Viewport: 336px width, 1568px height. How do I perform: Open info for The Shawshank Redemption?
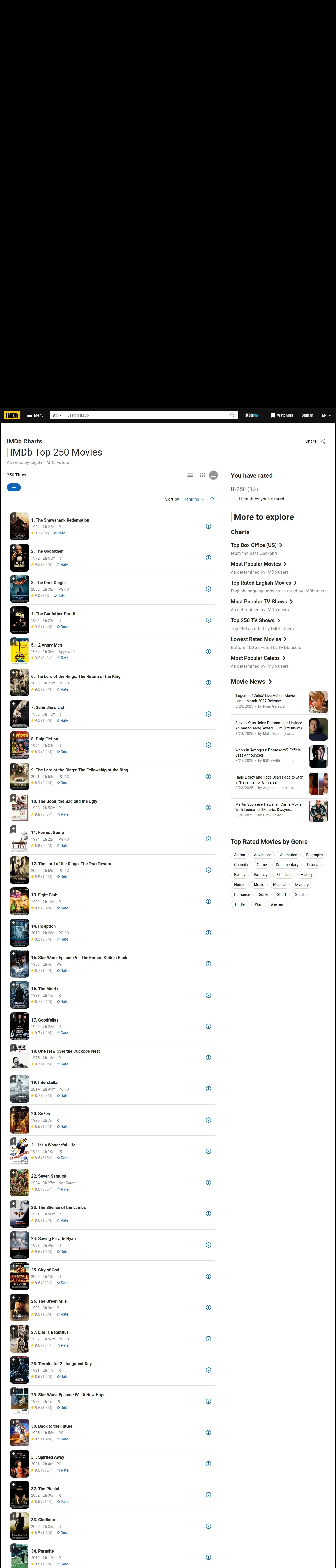(209, 527)
